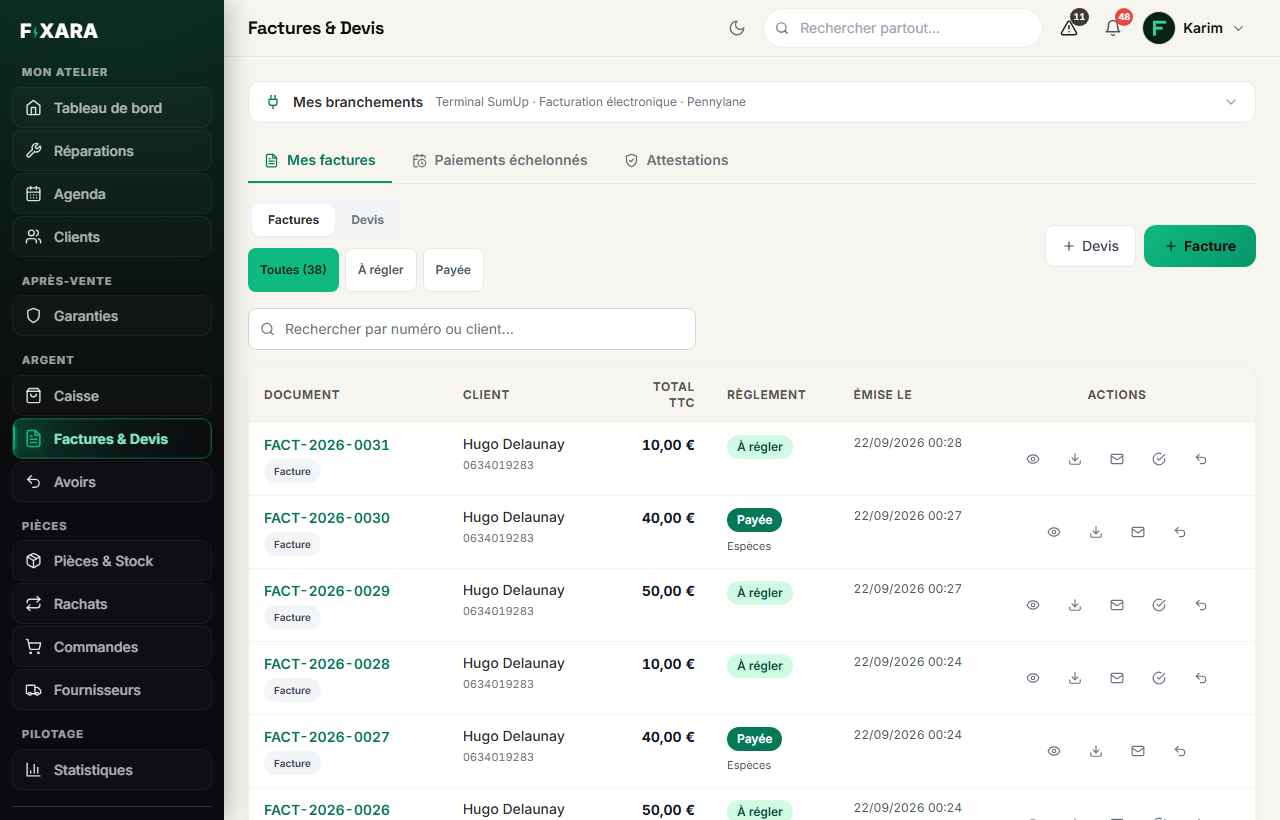Click the Rechercher par numéro ou client field
The height and width of the screenshot is (820, 1280).
pos(472,329)
